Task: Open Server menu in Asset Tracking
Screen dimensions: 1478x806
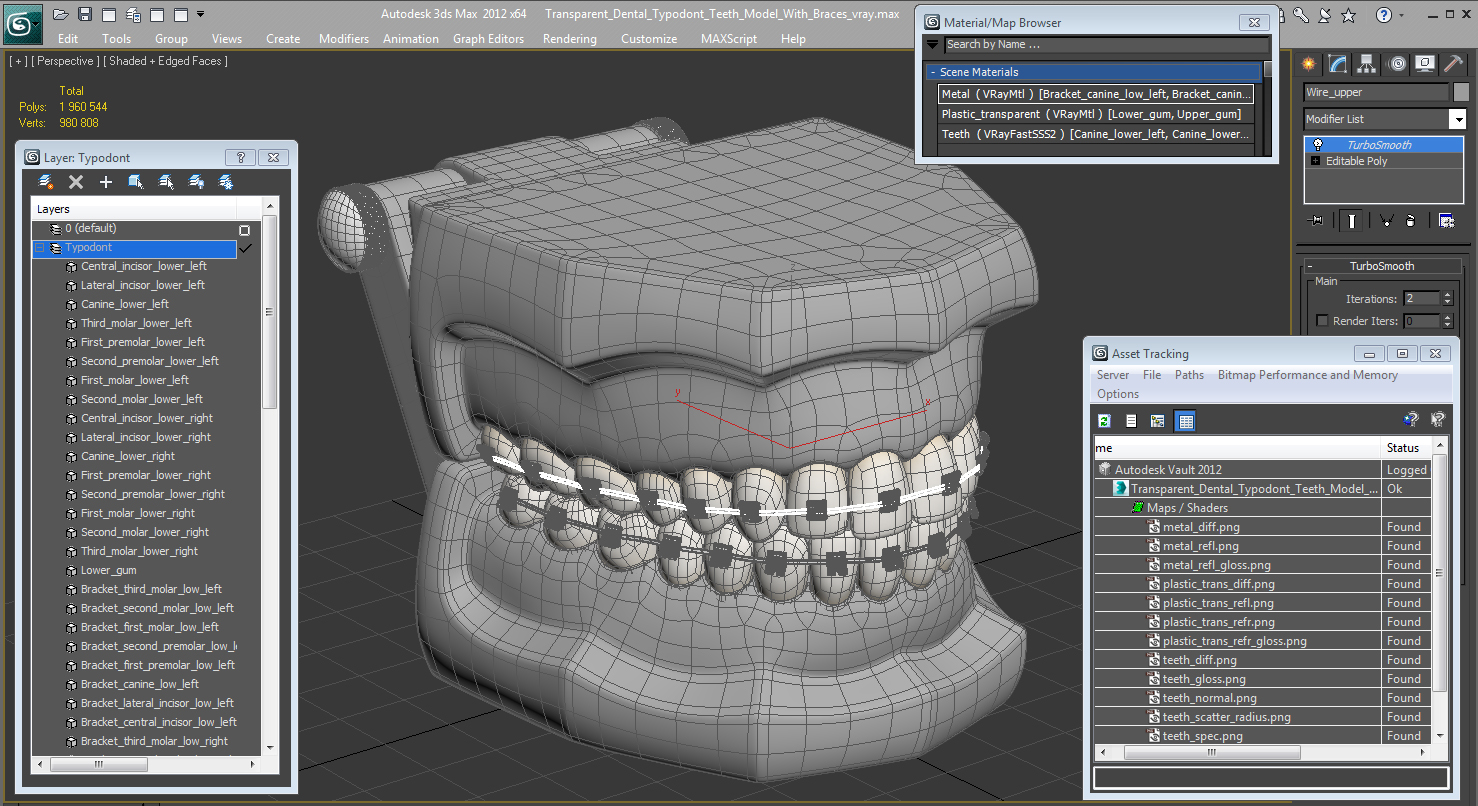Action: pos(1113,375)
